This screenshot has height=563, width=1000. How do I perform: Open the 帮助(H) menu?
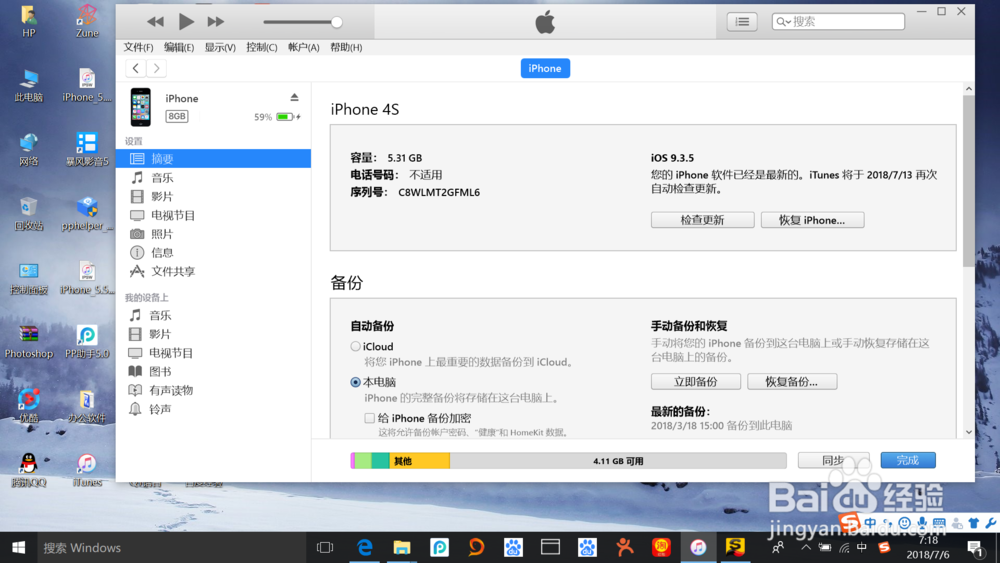pos(346,47)
